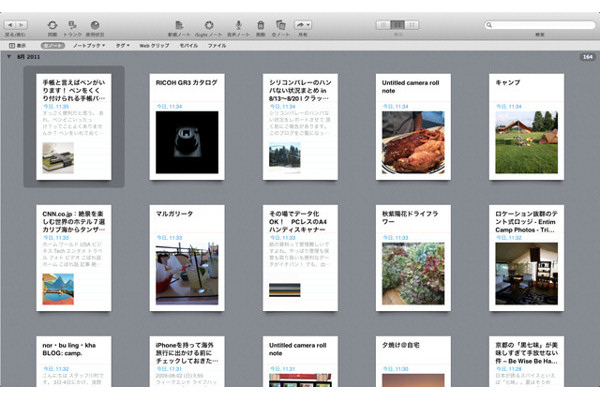The height and width of the screenshot is (400, 600).
Task: Open the タグ dropdown filter
Action: click(123, 45)
